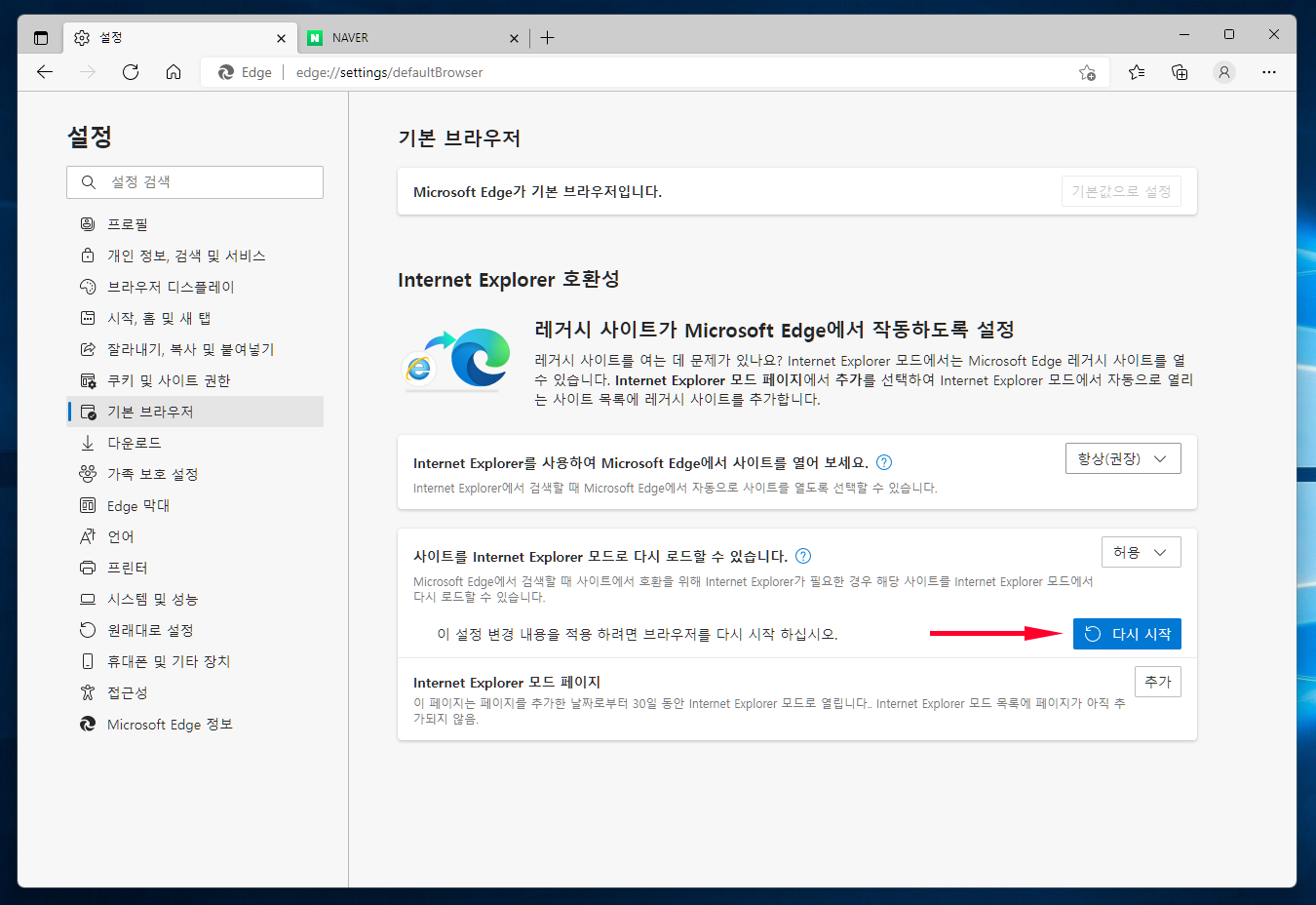Open a new tab with plus icon
Image resolution: width=1316 pixels, height=905 pixels.
pos(548,38)
